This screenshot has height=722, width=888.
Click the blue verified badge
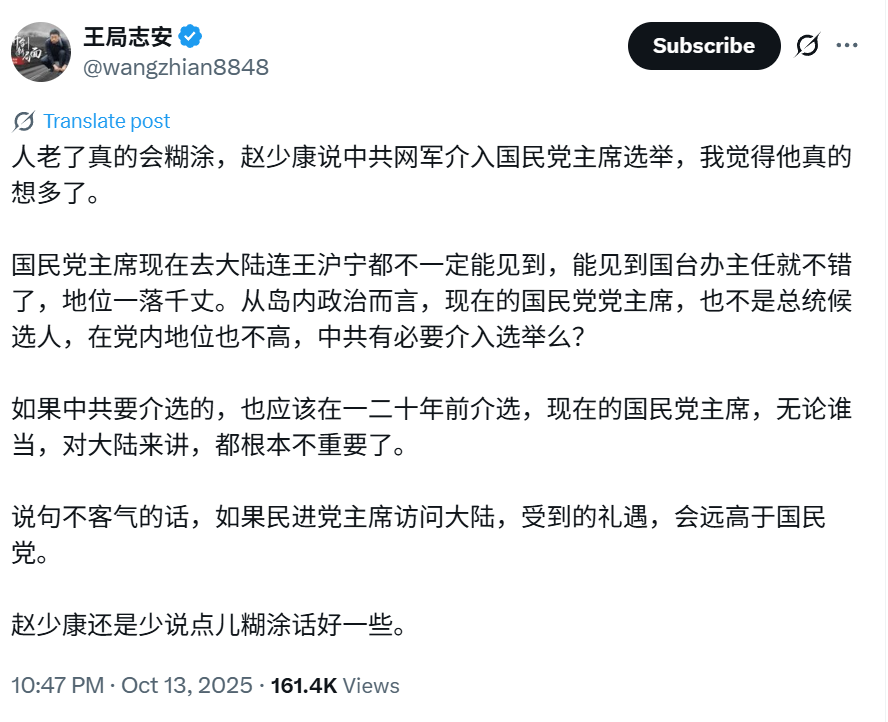[x=191, y=38]
